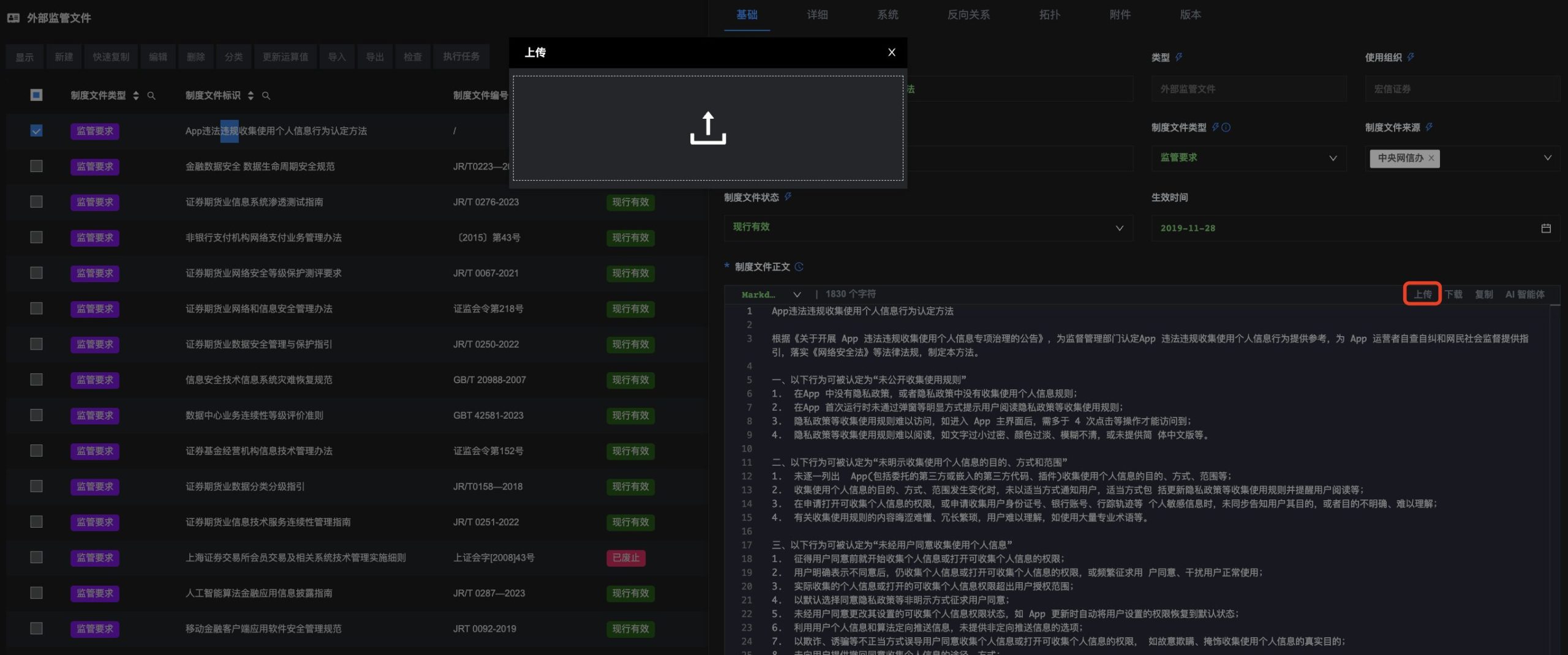
Task: Check the 信息安全技术信息系统灾难恢复规范 row
Action: click(x=36, y=379)
